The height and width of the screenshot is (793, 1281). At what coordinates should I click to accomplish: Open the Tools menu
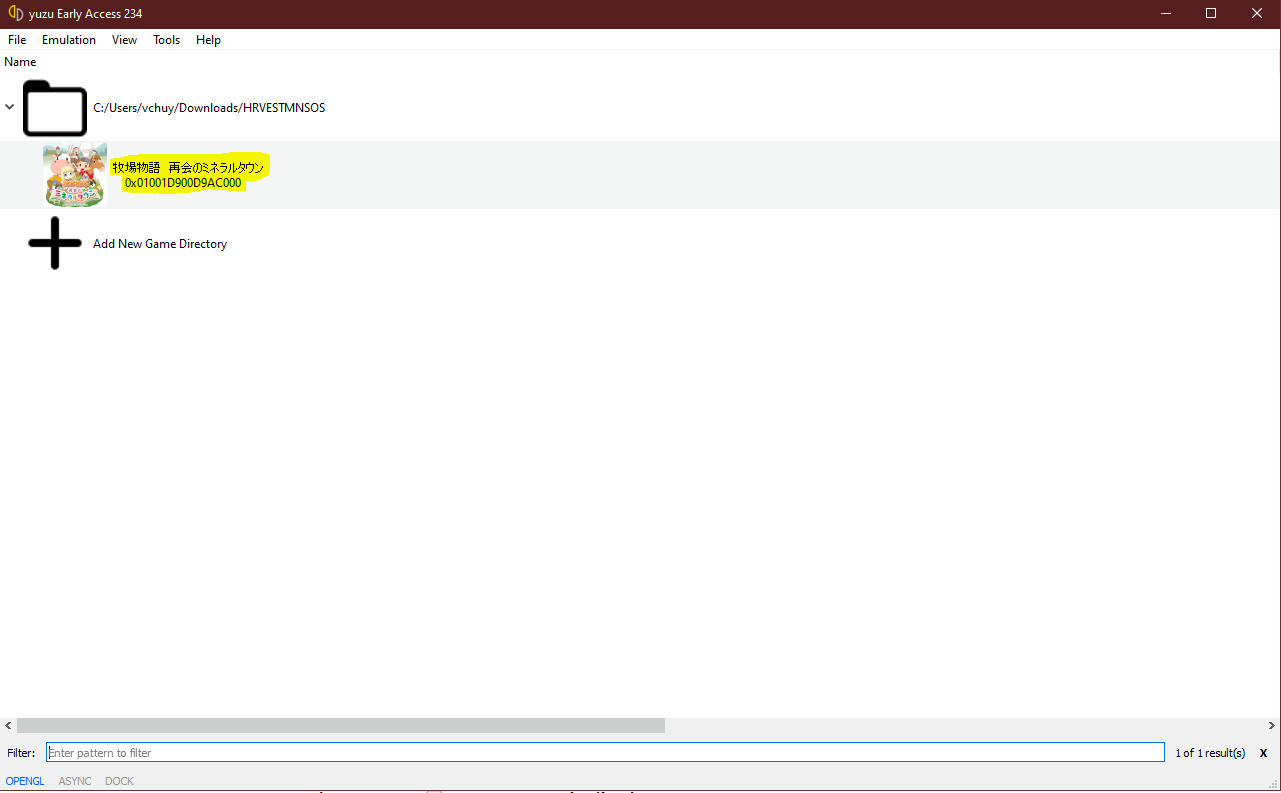pos(167,40)
